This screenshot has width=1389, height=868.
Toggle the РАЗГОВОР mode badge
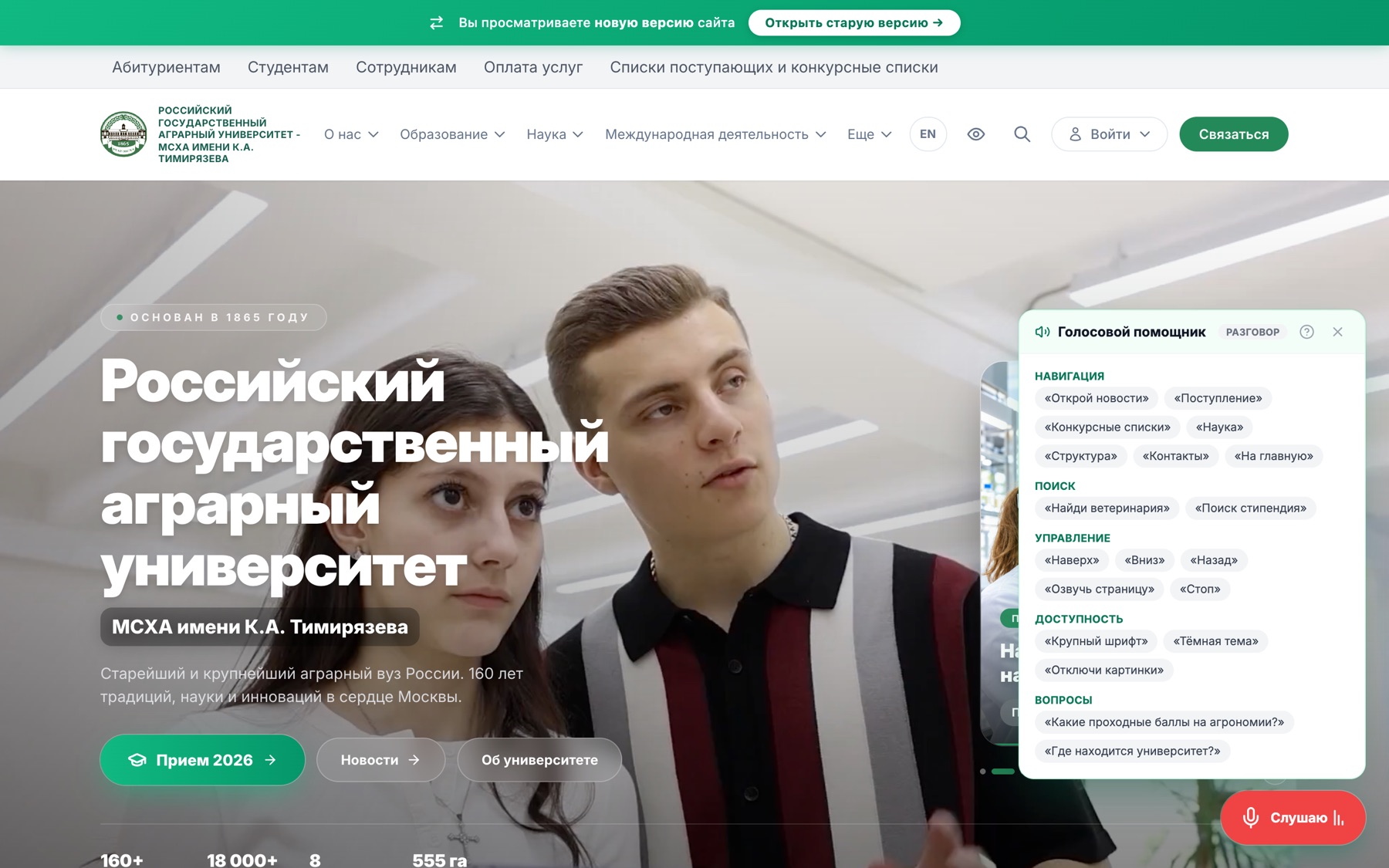pyautogui.click(x=1252, y=332)
